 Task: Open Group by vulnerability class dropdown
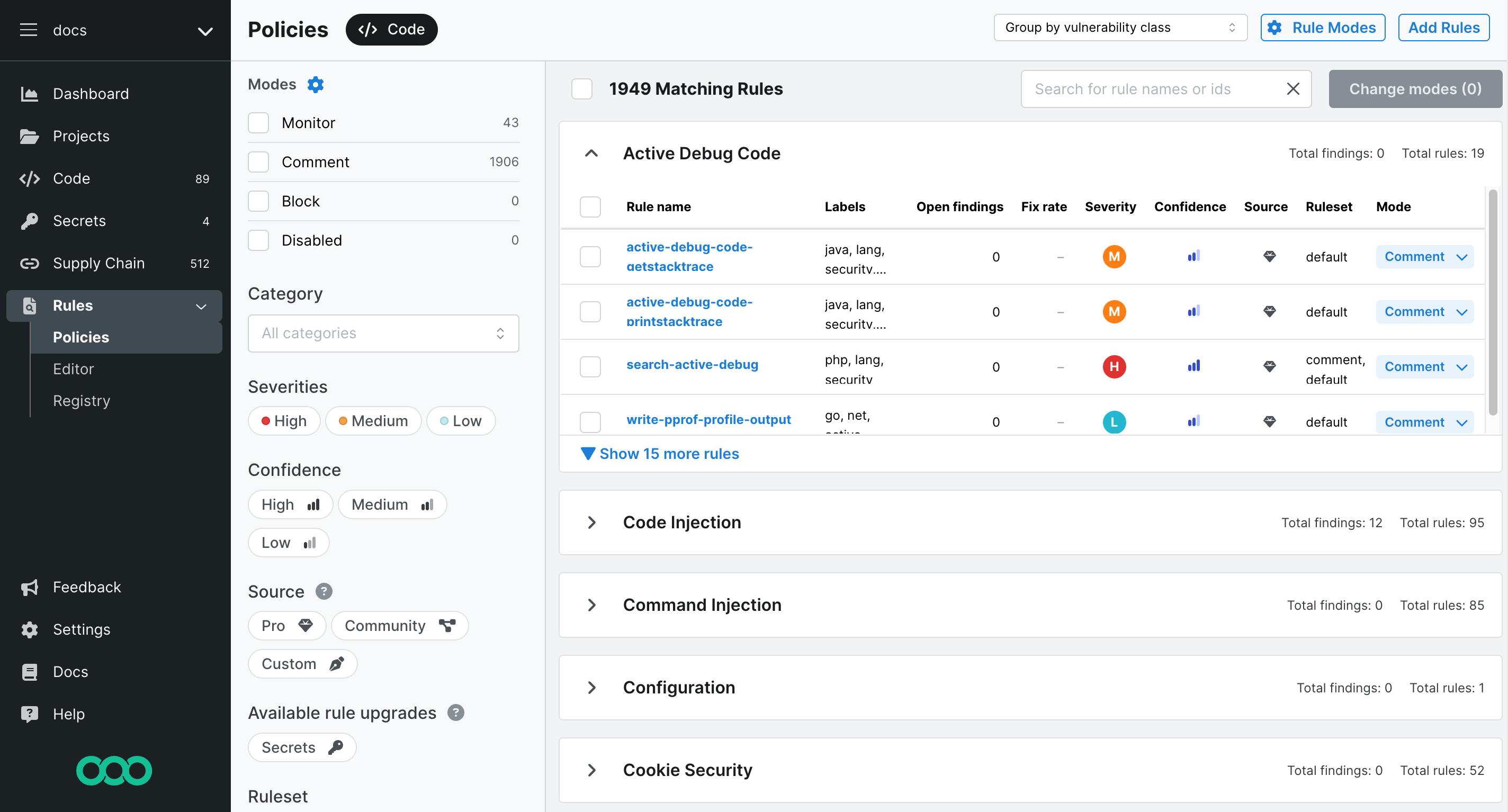click(1120, 28)
